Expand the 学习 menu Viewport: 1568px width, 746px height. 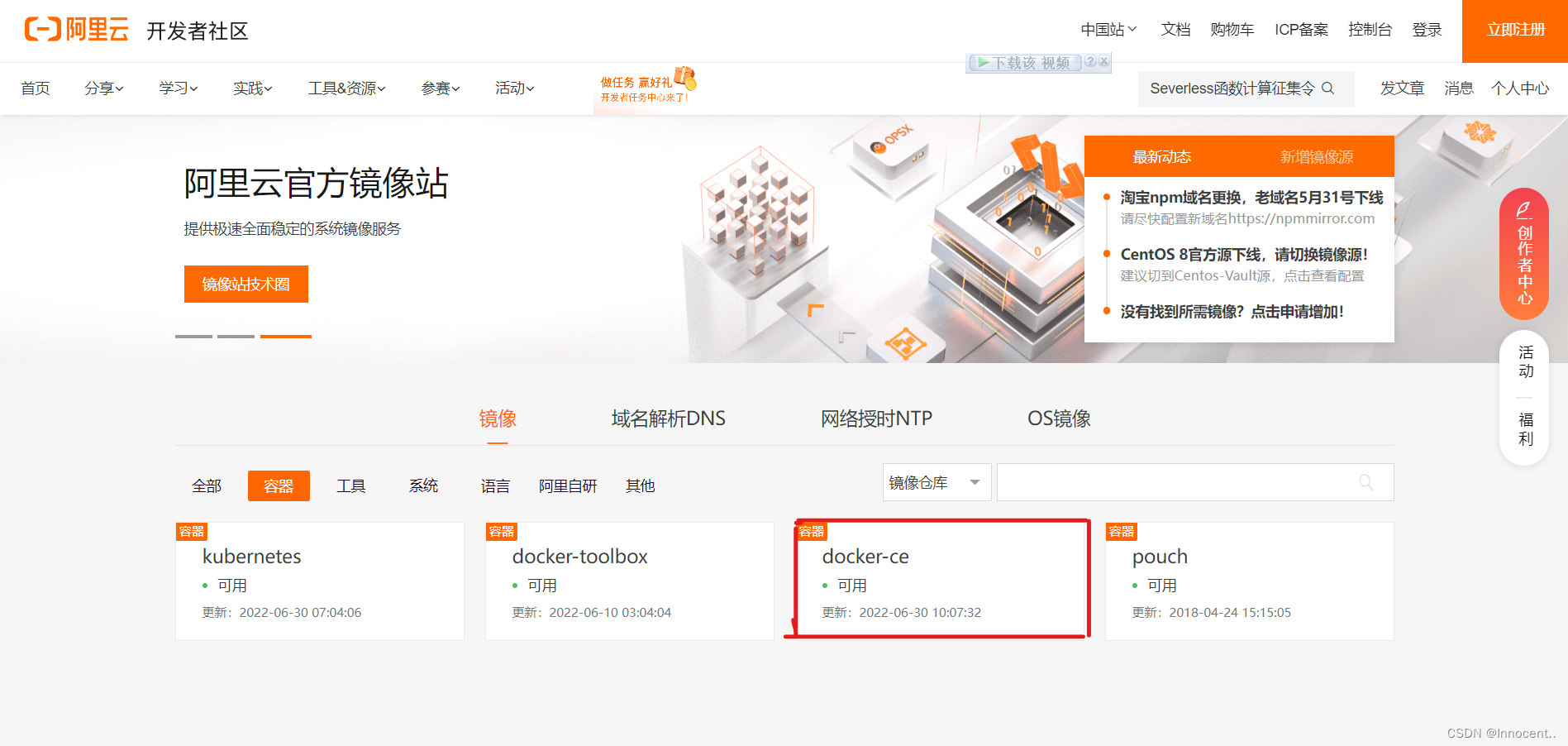(x=179, y=88)
